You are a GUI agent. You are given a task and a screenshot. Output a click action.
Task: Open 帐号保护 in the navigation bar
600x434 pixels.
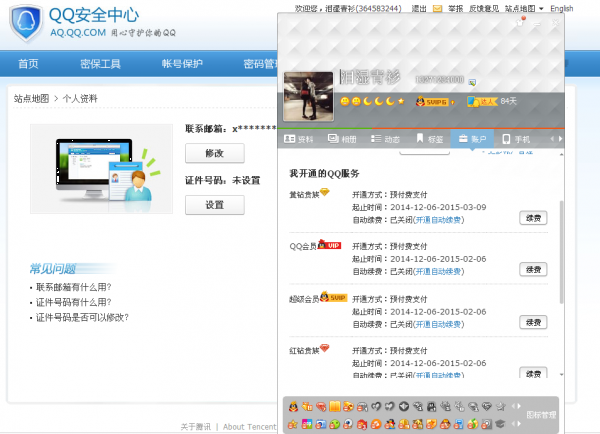coord(182,64)
